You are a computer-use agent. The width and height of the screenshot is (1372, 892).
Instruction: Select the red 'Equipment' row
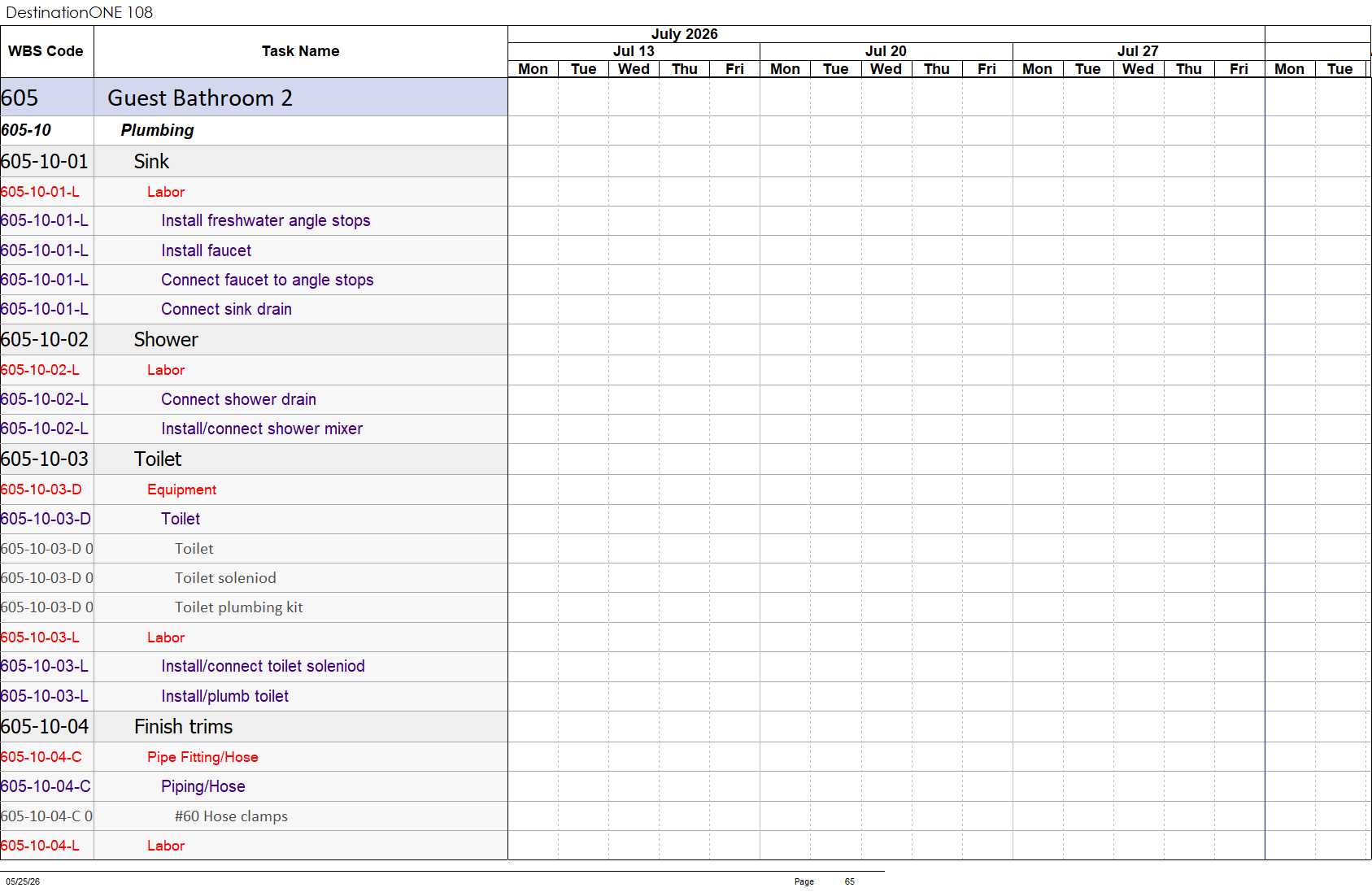[254, 490]
